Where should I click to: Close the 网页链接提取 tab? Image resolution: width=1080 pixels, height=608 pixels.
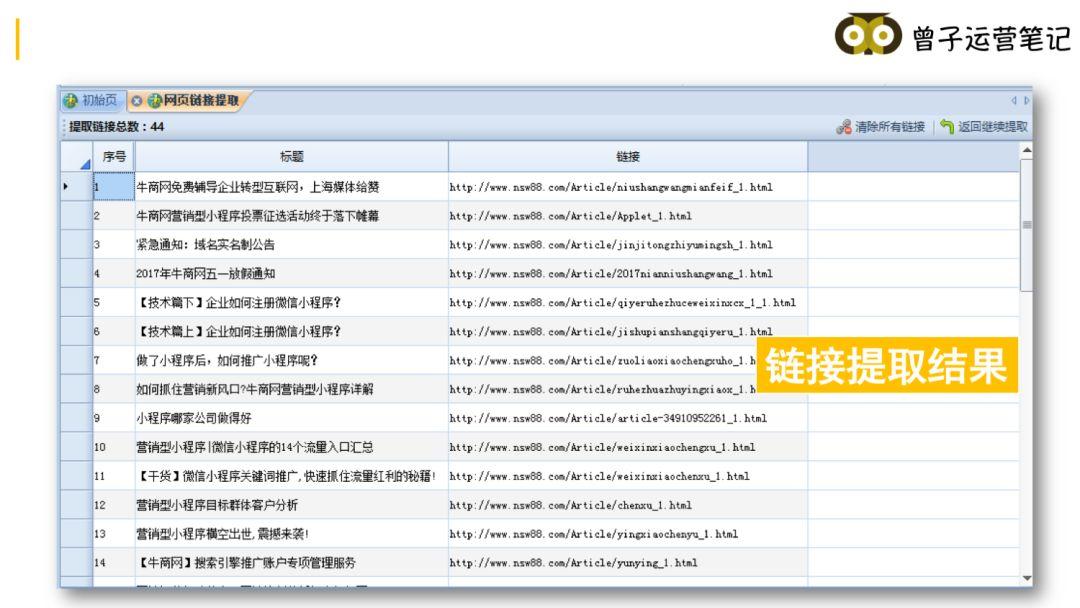(x=136, y=101)
